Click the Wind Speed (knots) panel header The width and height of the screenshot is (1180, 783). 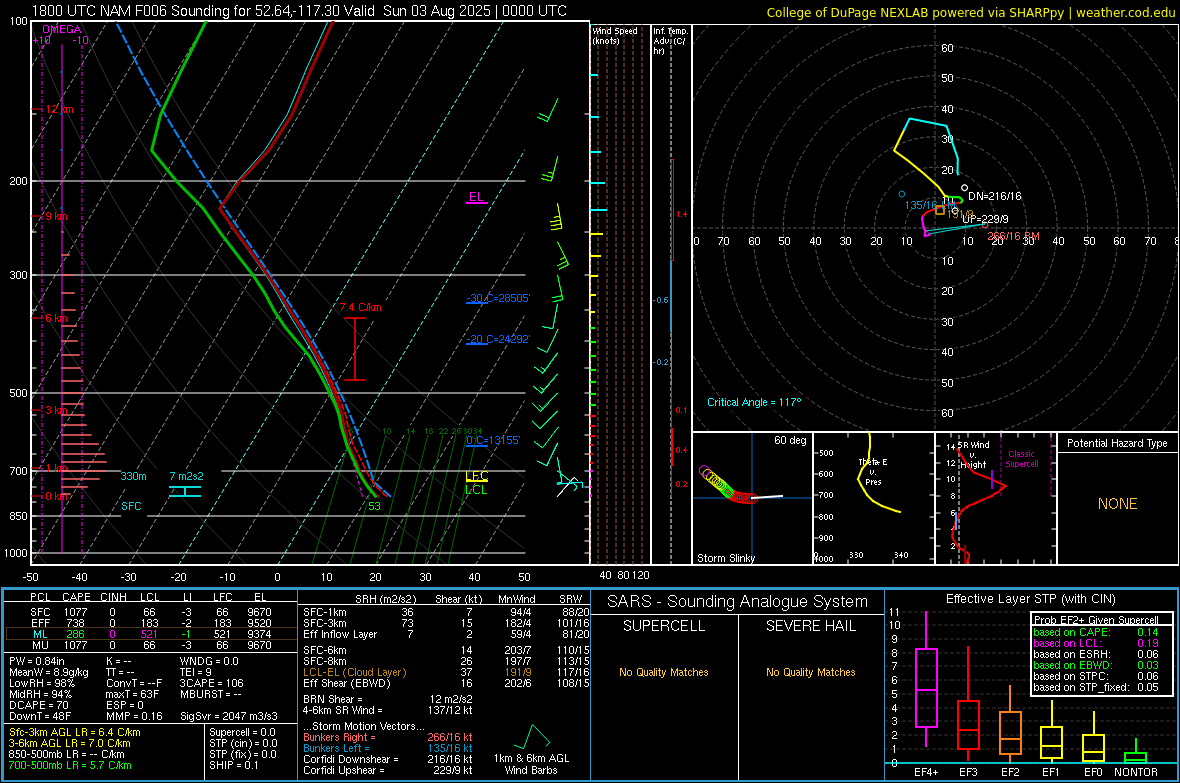[x=615, y=35]
